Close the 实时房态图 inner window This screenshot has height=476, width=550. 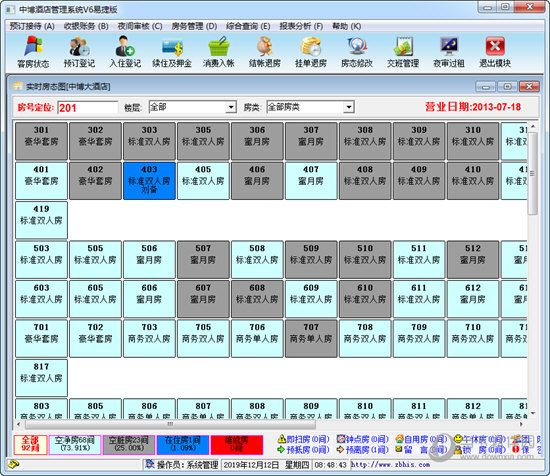click(529, 86)
